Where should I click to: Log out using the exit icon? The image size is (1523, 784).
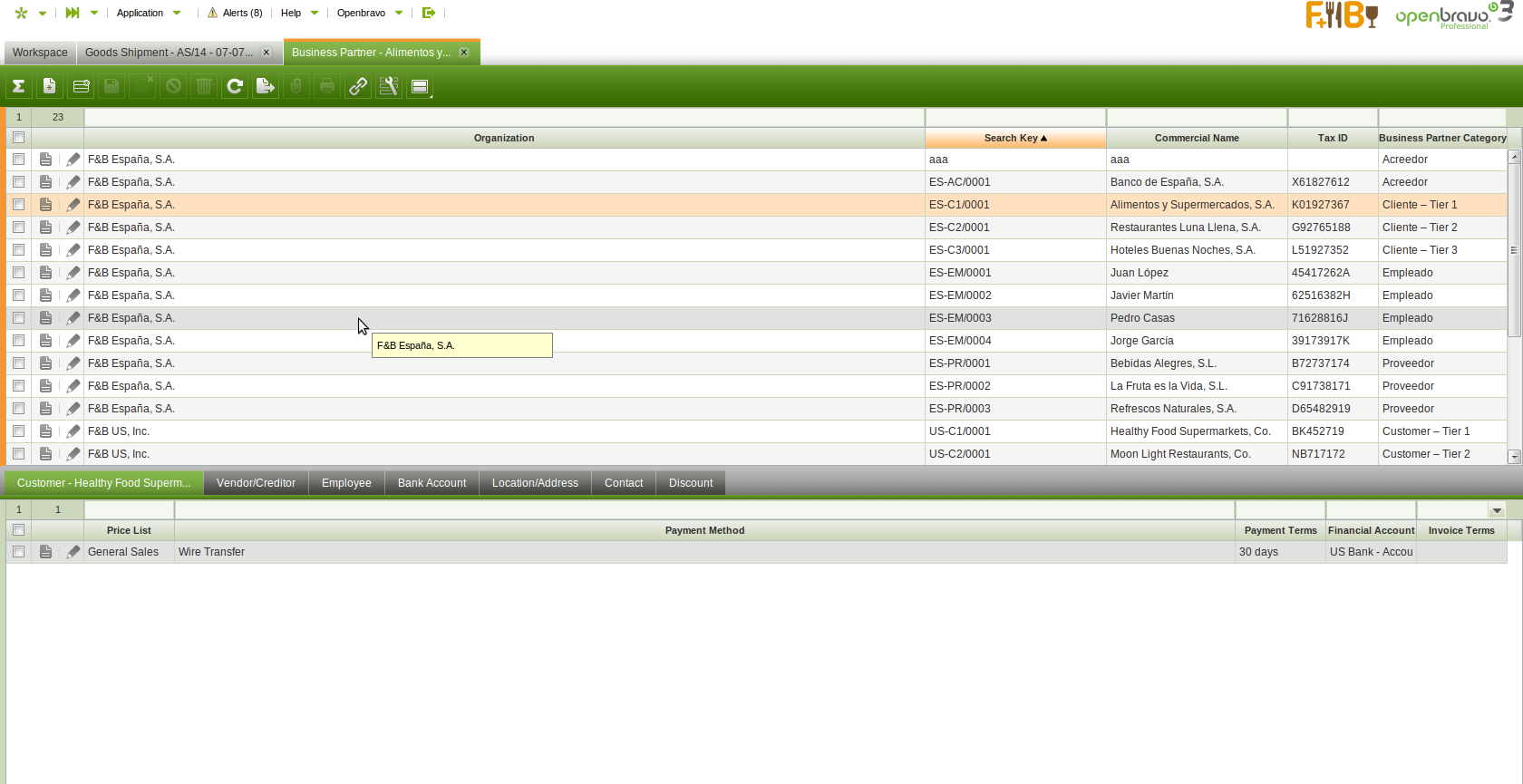pyautogui.click(x=429, y=13)
